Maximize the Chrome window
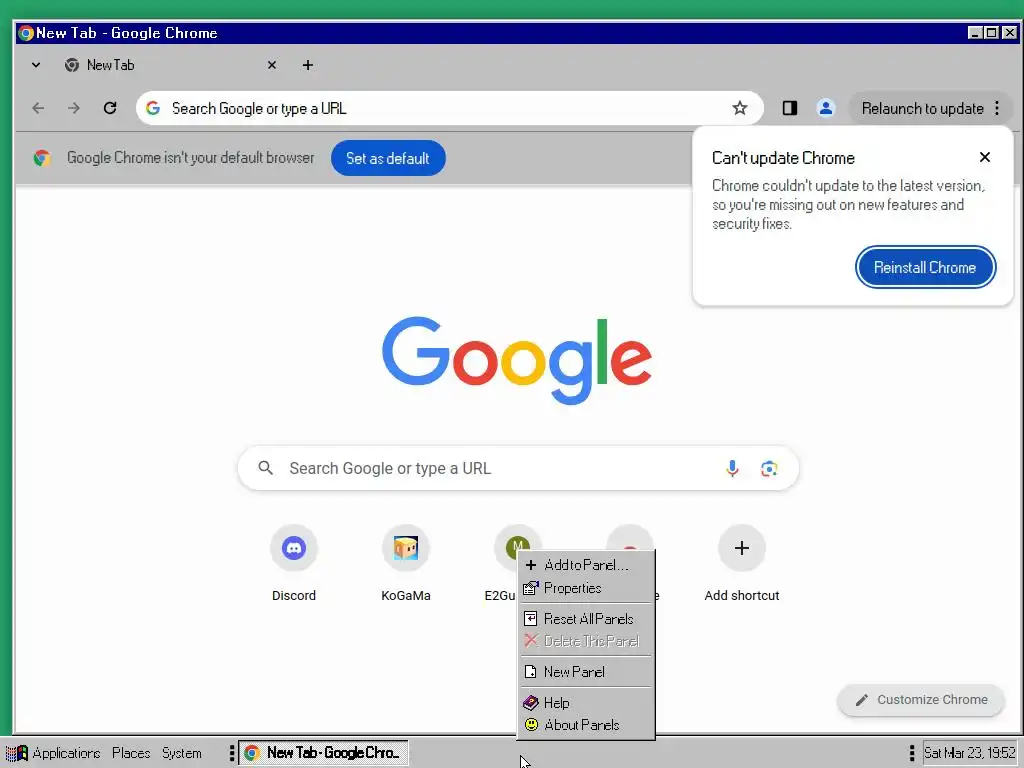This screenshot has height=768, width=1024. point(991,33)
